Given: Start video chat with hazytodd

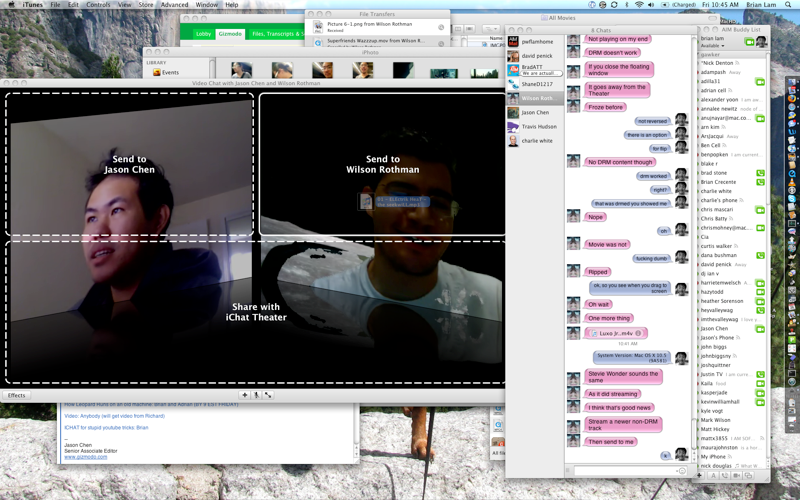Looking at the screenshot, I should (760, 292).
